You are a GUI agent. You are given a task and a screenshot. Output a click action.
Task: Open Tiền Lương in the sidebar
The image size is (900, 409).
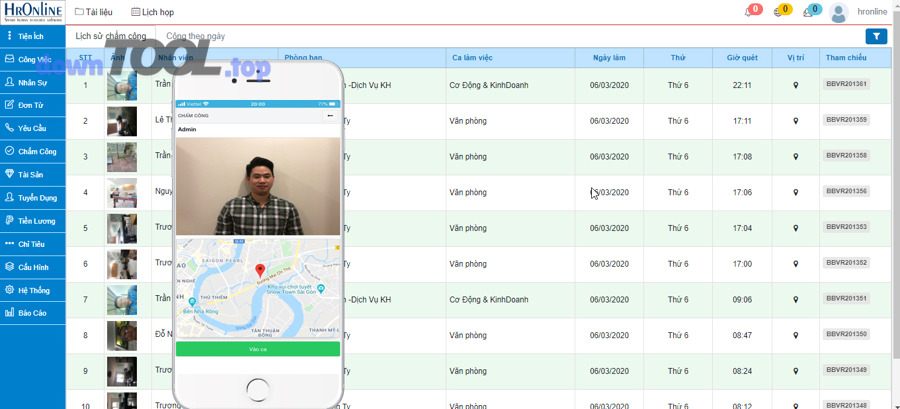(x=32, y=221)
